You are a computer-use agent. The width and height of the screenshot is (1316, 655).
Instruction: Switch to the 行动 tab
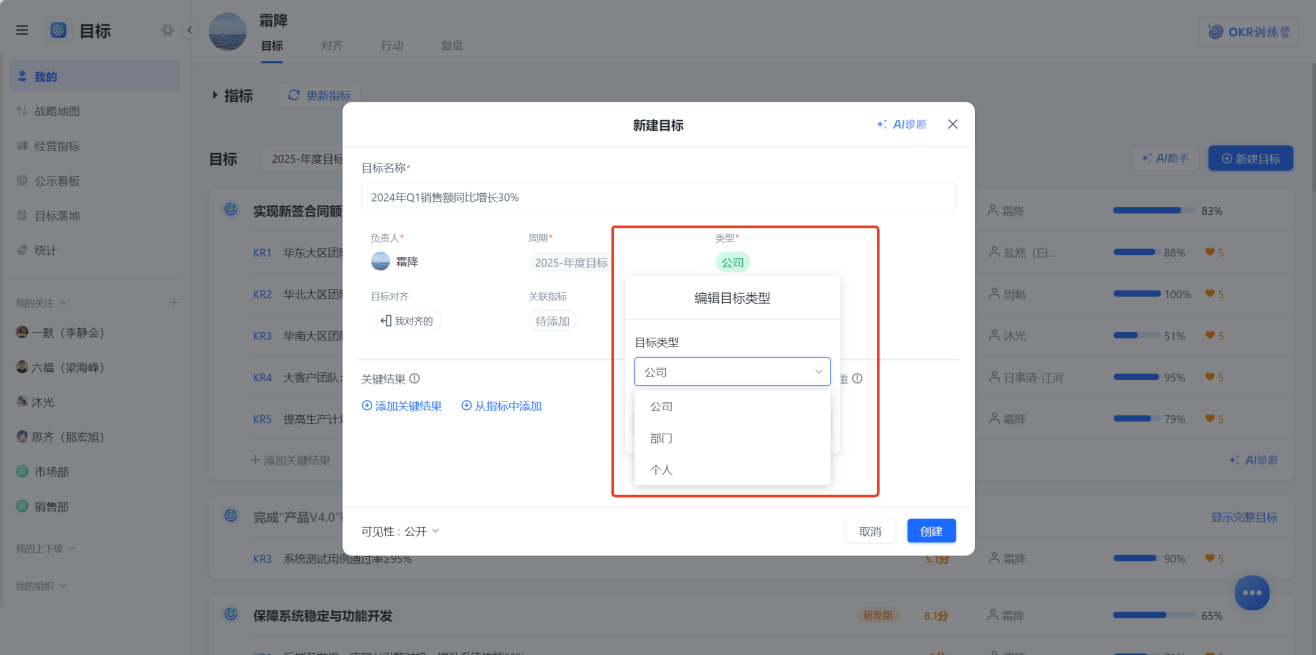(392, 46)
